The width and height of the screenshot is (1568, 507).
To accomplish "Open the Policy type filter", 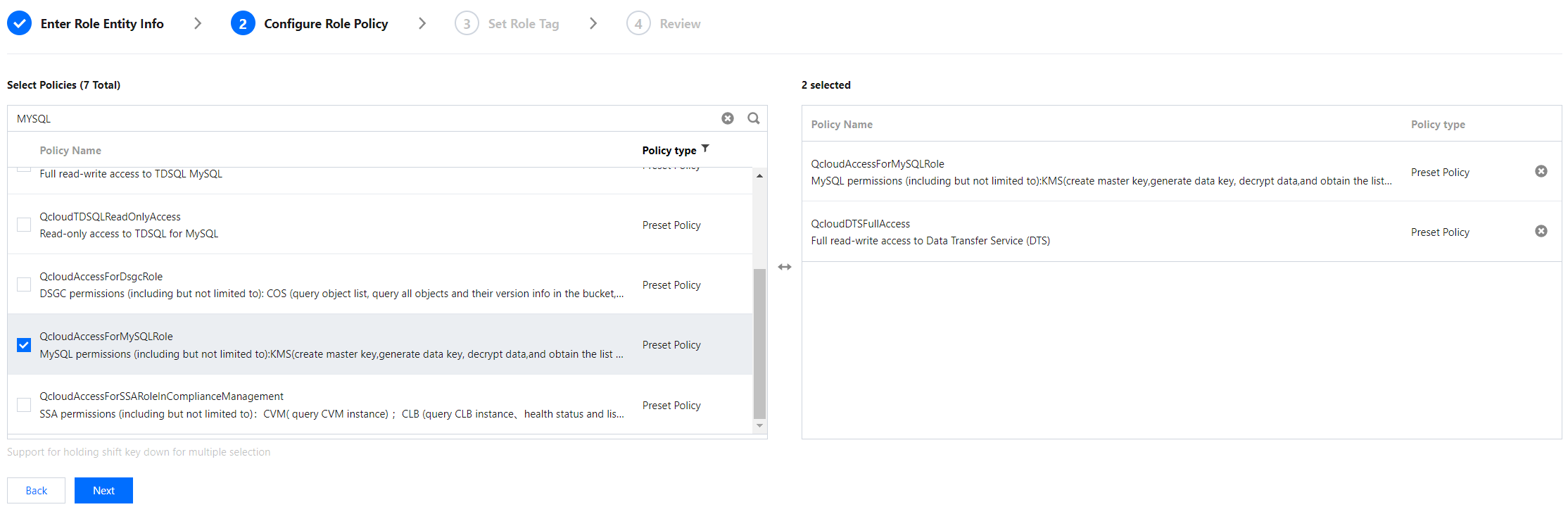I will pyautogui.click(x=705, y=149).
